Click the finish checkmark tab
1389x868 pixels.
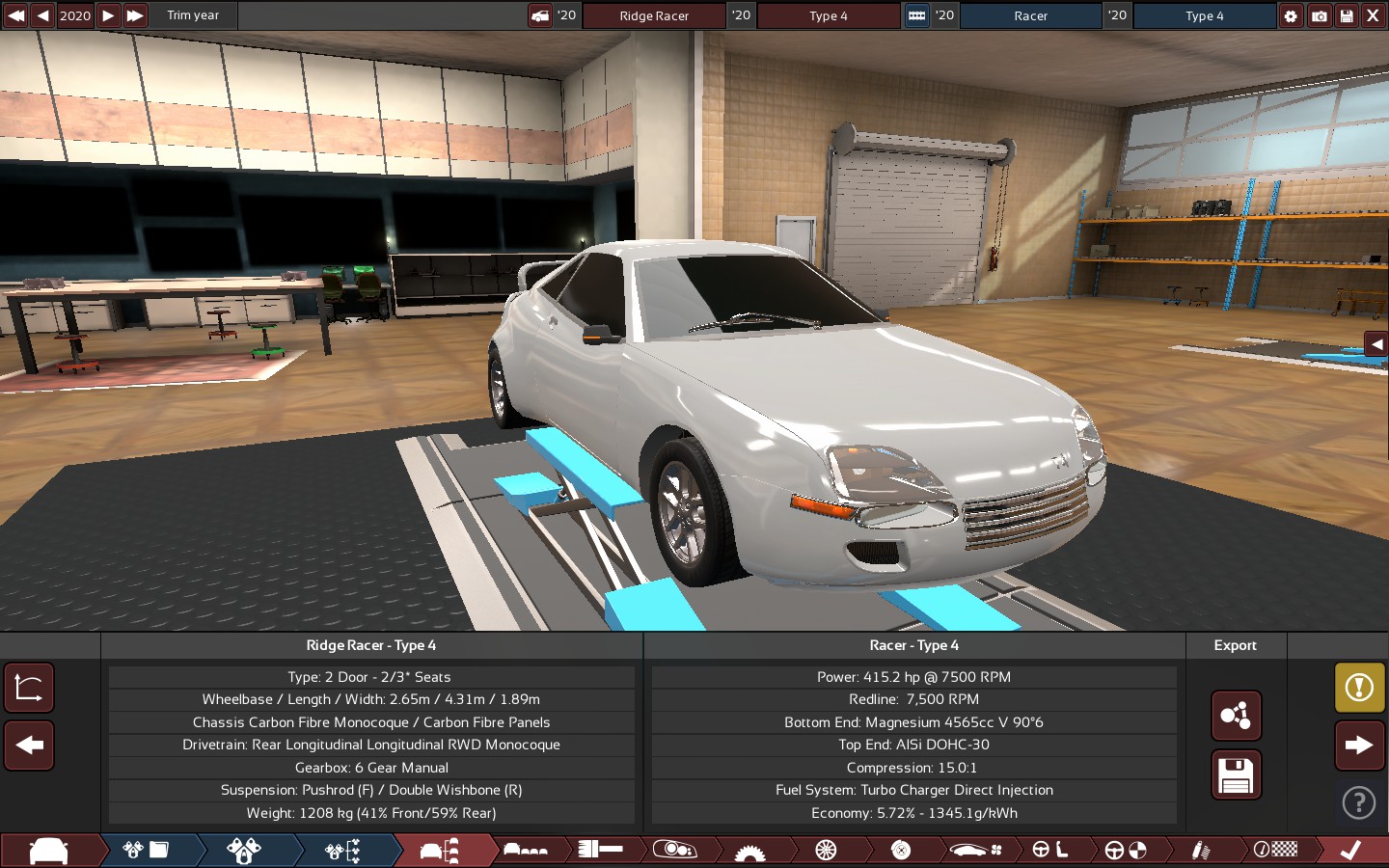[x=1351, y=851]
